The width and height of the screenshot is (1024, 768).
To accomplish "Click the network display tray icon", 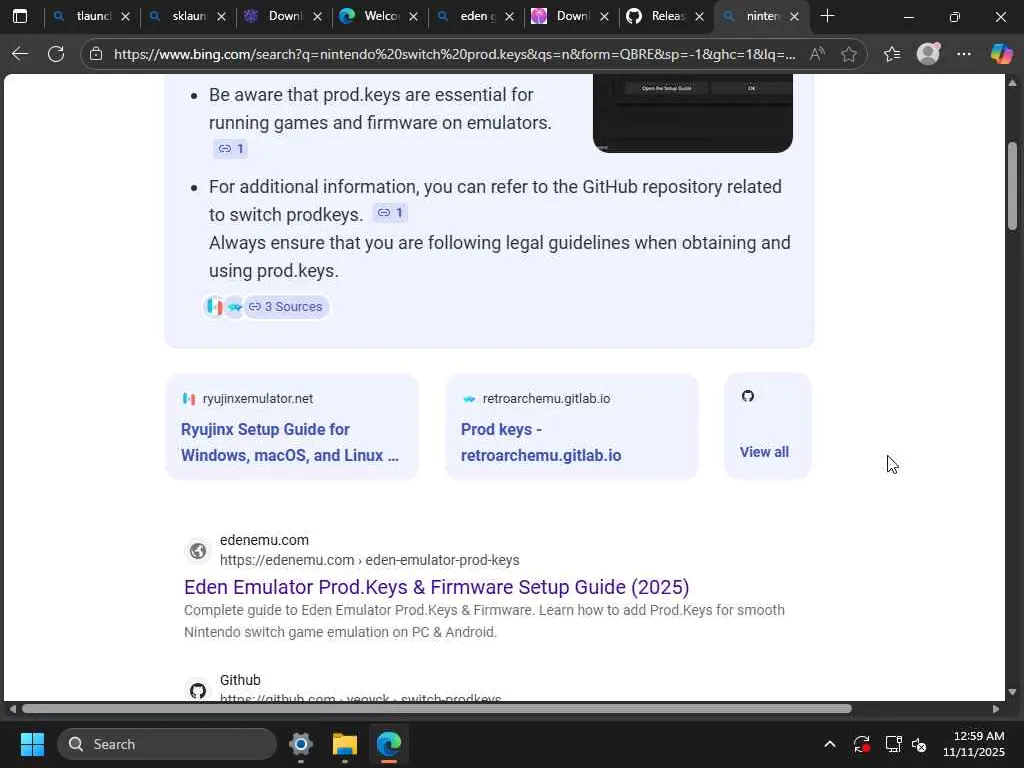I will point(893,744).
